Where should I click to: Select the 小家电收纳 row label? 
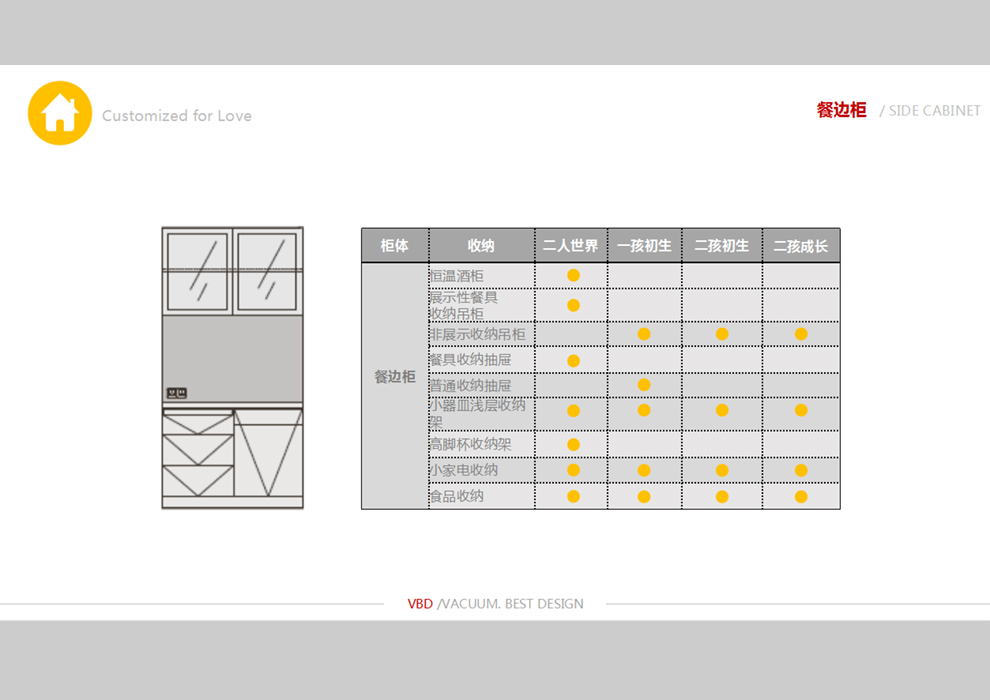click(x=463, y=470)
